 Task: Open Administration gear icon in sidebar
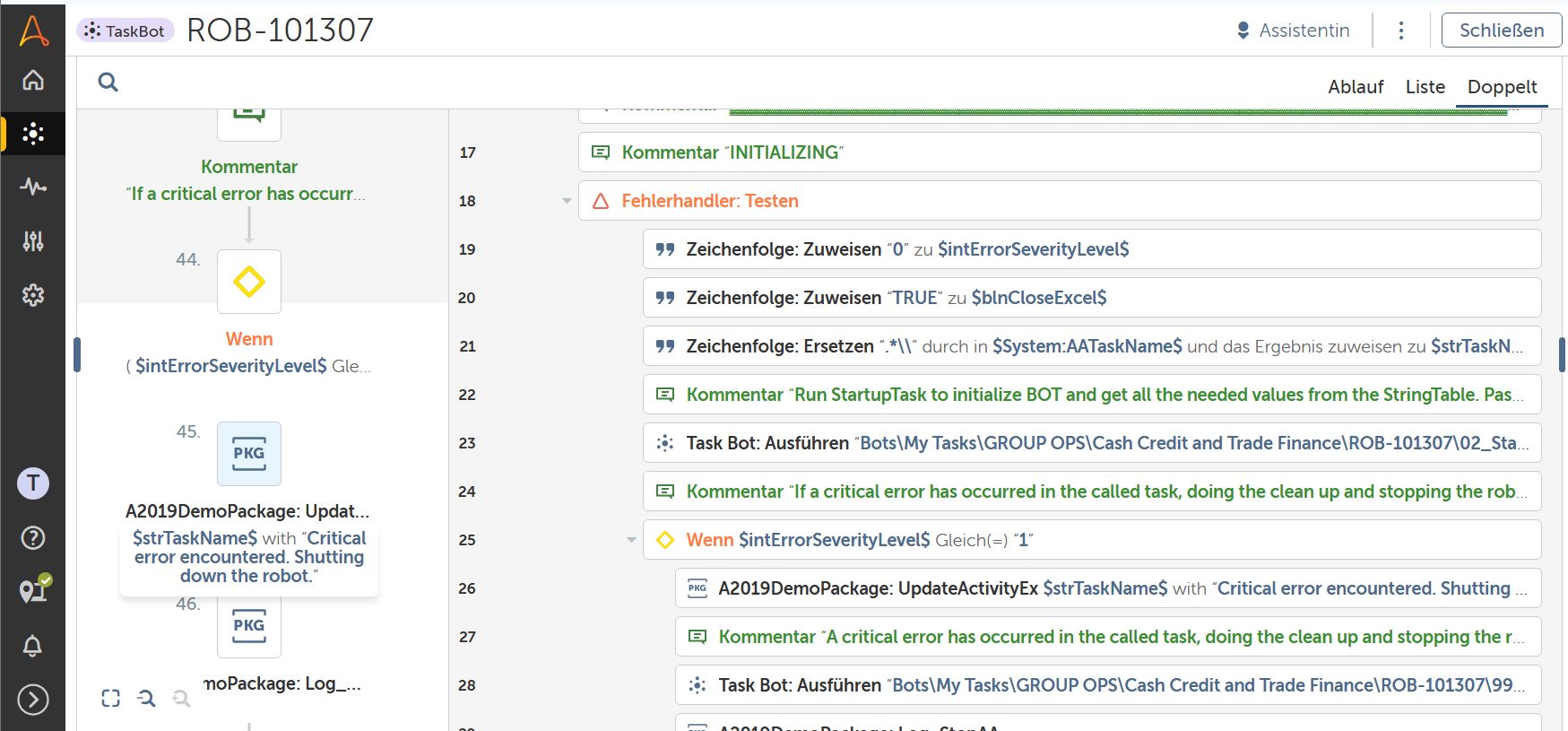[33, 294]
